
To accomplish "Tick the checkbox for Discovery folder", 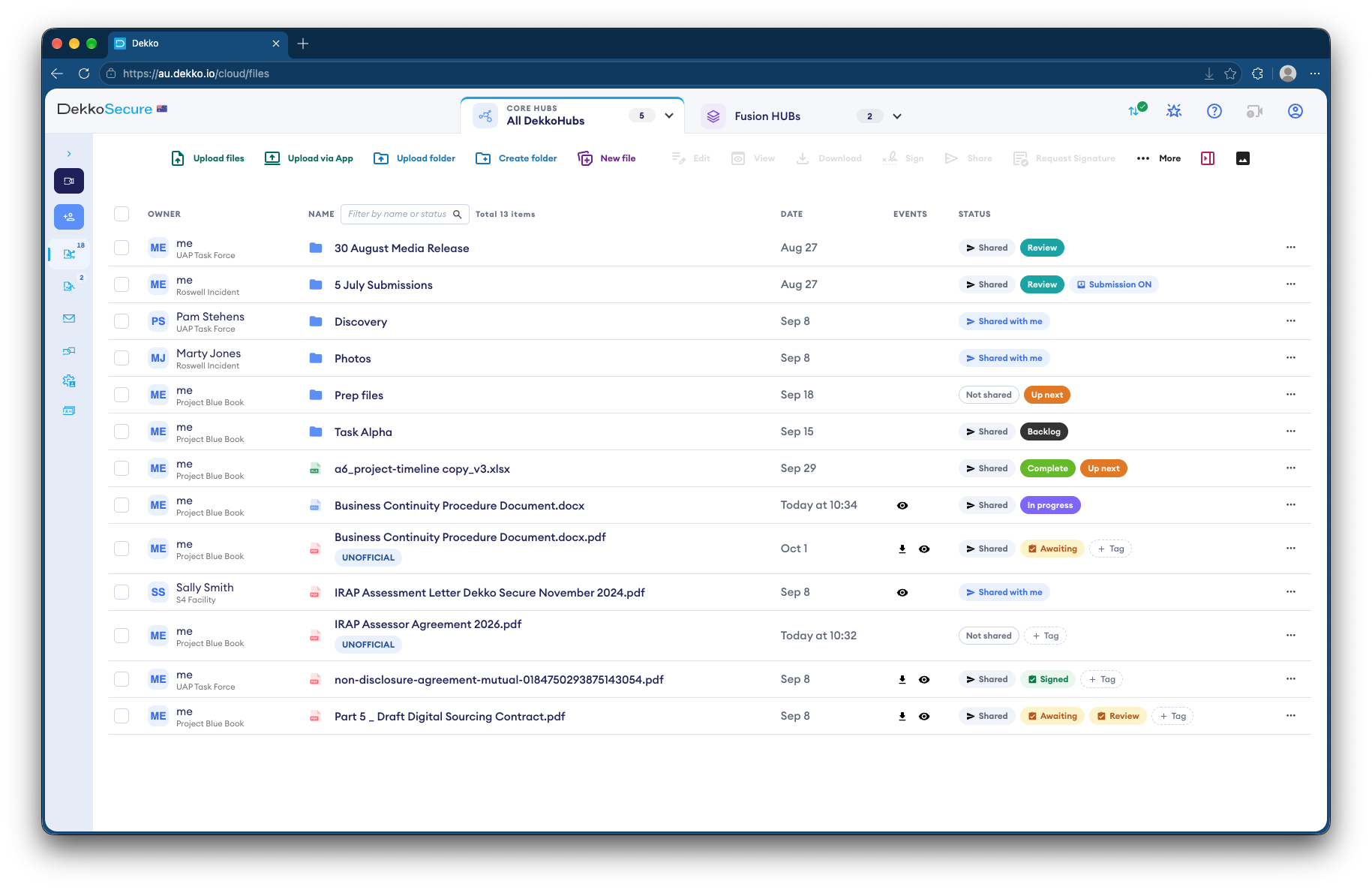I will (122, 321).
